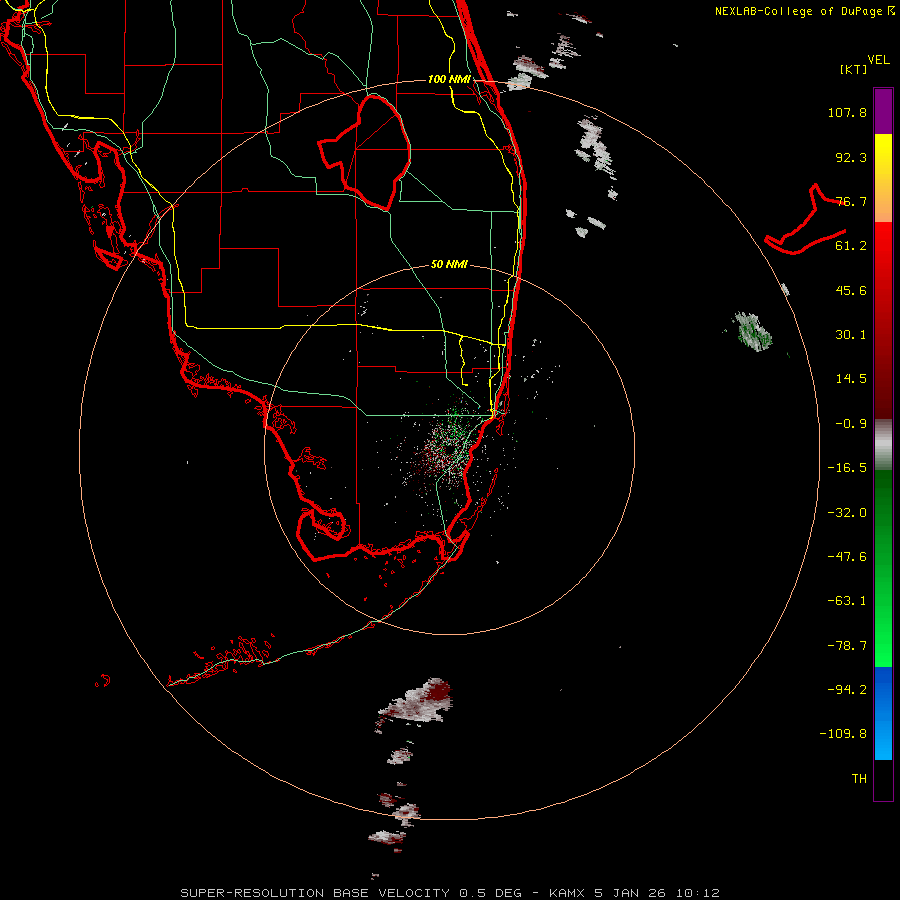Select the 107.8 scale value
Image resolution: width=900 pixels, height=900 pixels.
(x=847, y=112)
